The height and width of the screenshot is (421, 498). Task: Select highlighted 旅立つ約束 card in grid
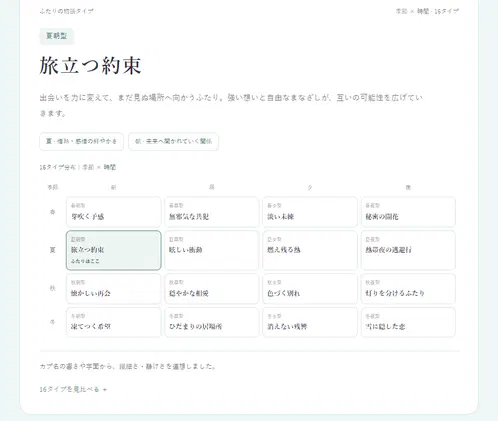click(x=114, y=250)
